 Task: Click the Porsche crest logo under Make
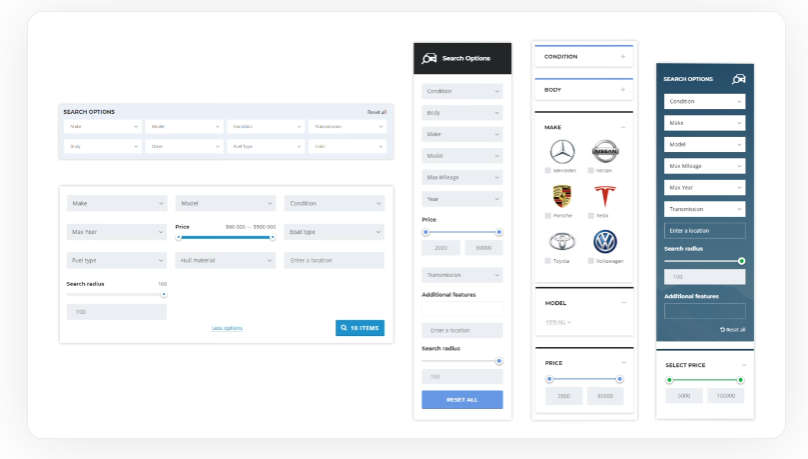coord(562,196)
